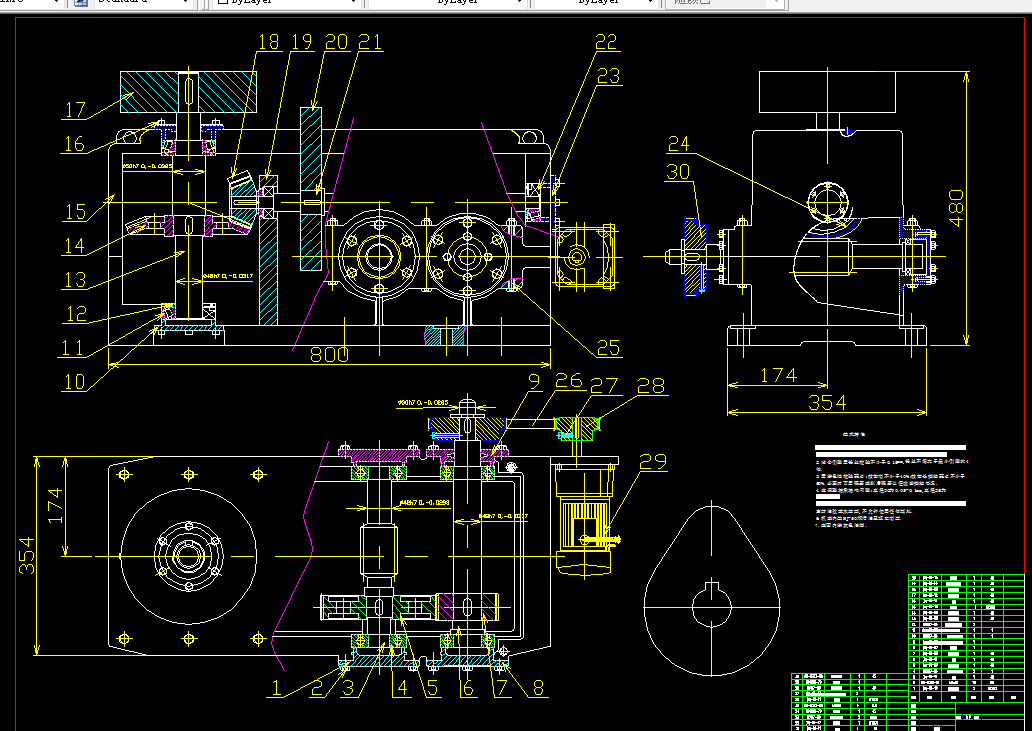Click the 800 length dimension text
This screenshot has height=731, width=1032.
(x=329, y=355)
